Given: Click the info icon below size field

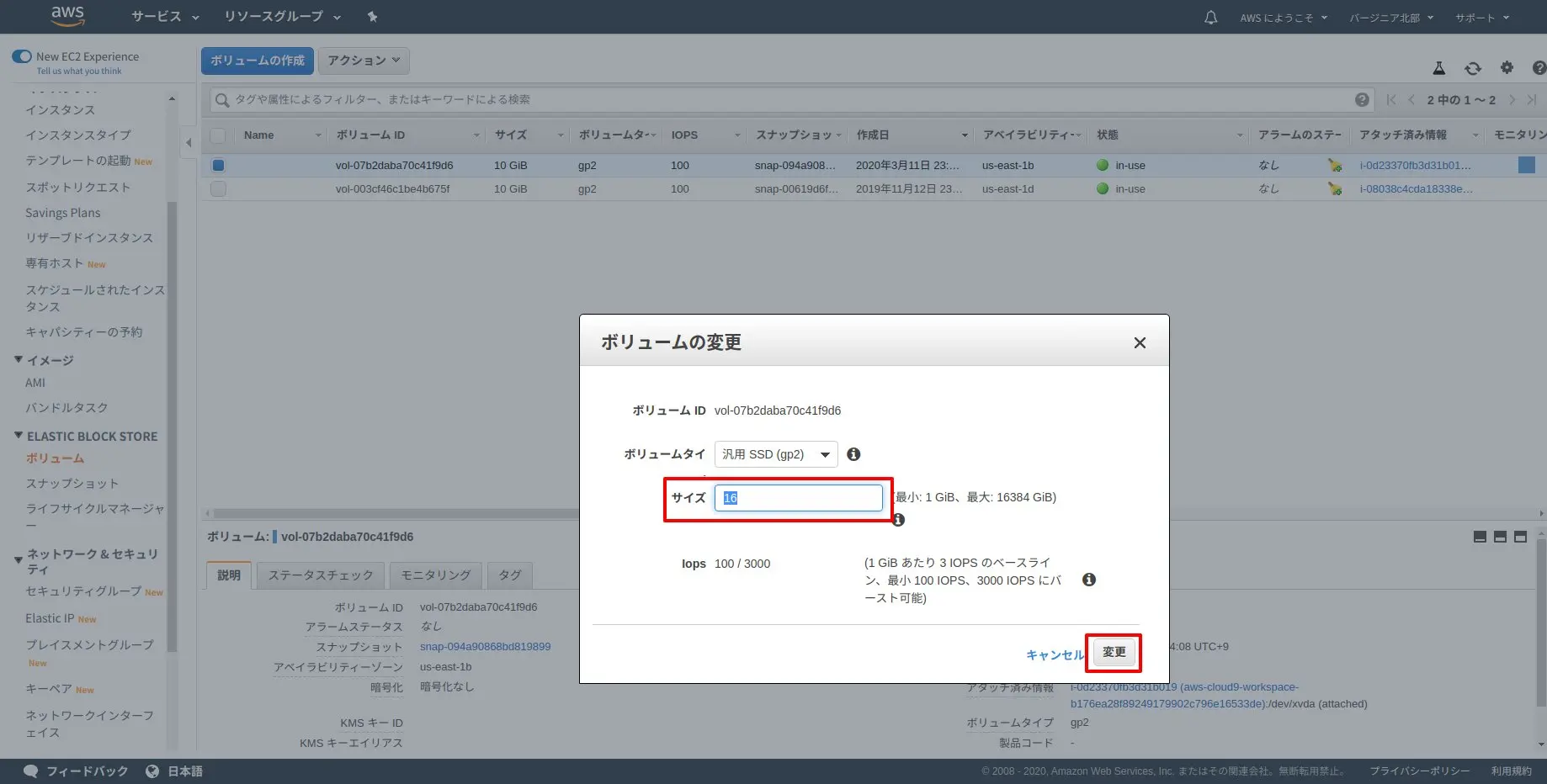Looking at the screenshot, I should (x=898, y=520).
